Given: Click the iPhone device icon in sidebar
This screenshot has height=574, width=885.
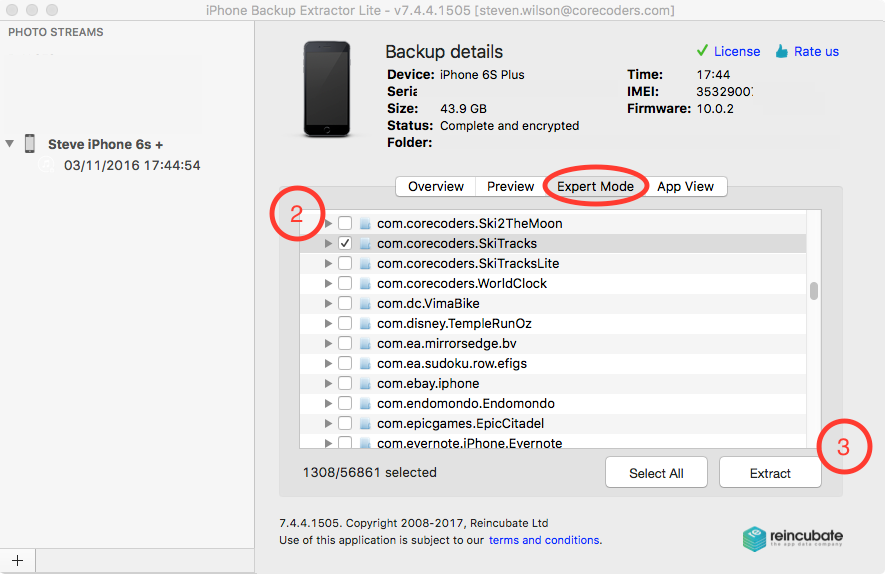Looking at the screenshot, I should click(x=30, y=144).
